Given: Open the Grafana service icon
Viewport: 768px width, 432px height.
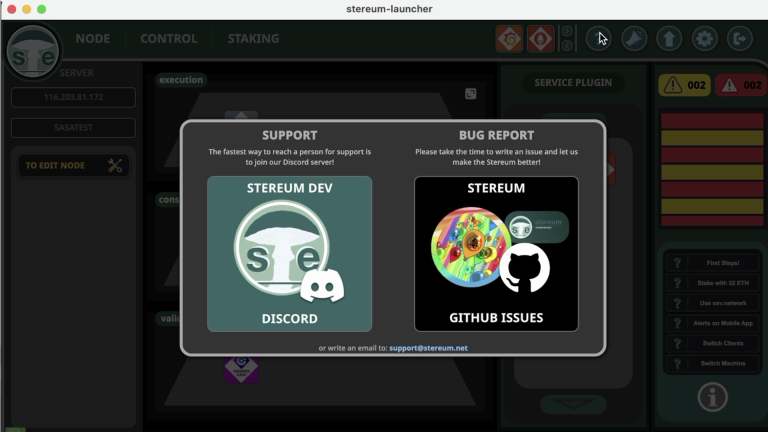Looking at the screenshot, I should pyautogui.click(x=509, y=38).
